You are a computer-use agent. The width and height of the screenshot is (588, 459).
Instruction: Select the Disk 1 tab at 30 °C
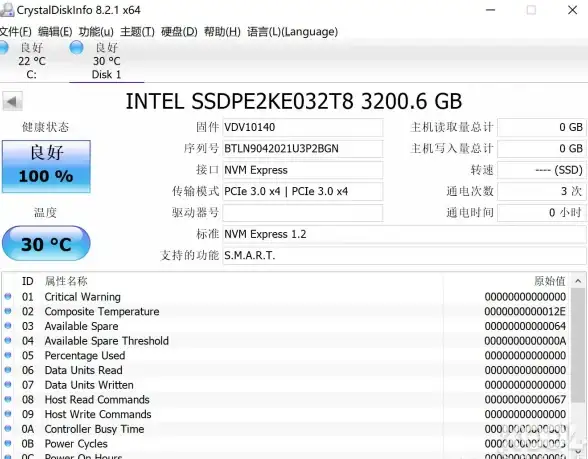point(106,61)
